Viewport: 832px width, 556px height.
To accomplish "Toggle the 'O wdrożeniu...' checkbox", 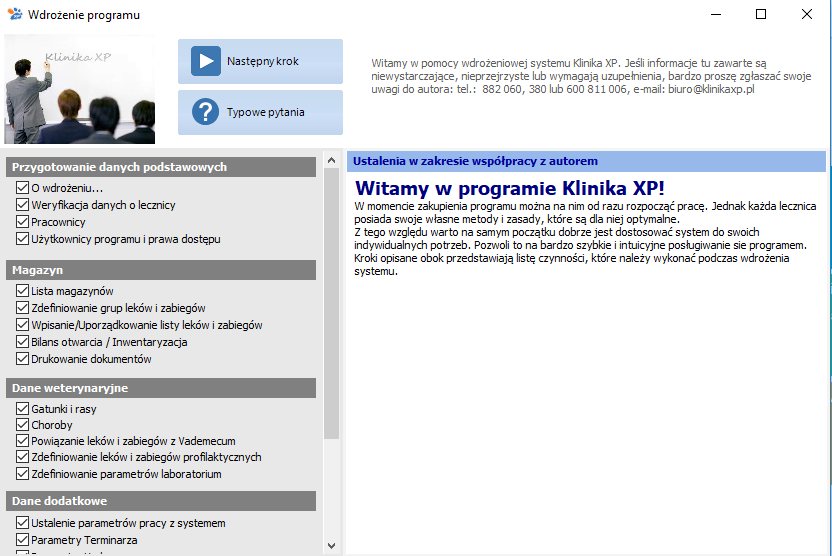I will coord(22,188).
